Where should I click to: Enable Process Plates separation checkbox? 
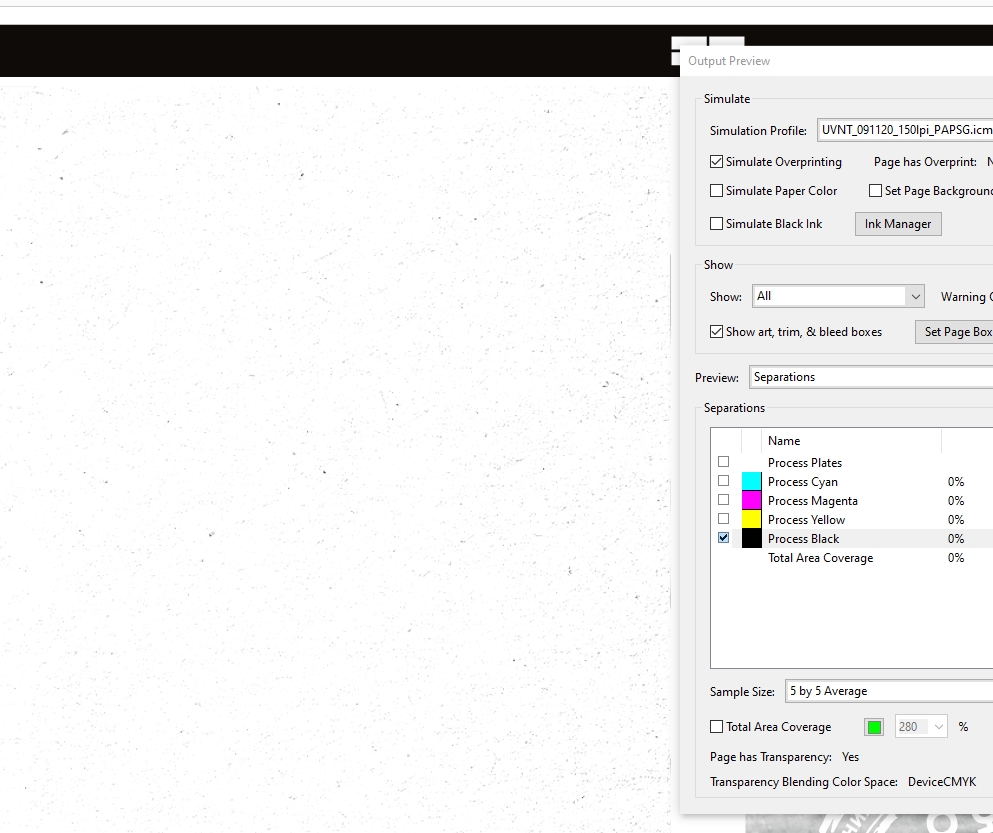click(x=723, y=462)
